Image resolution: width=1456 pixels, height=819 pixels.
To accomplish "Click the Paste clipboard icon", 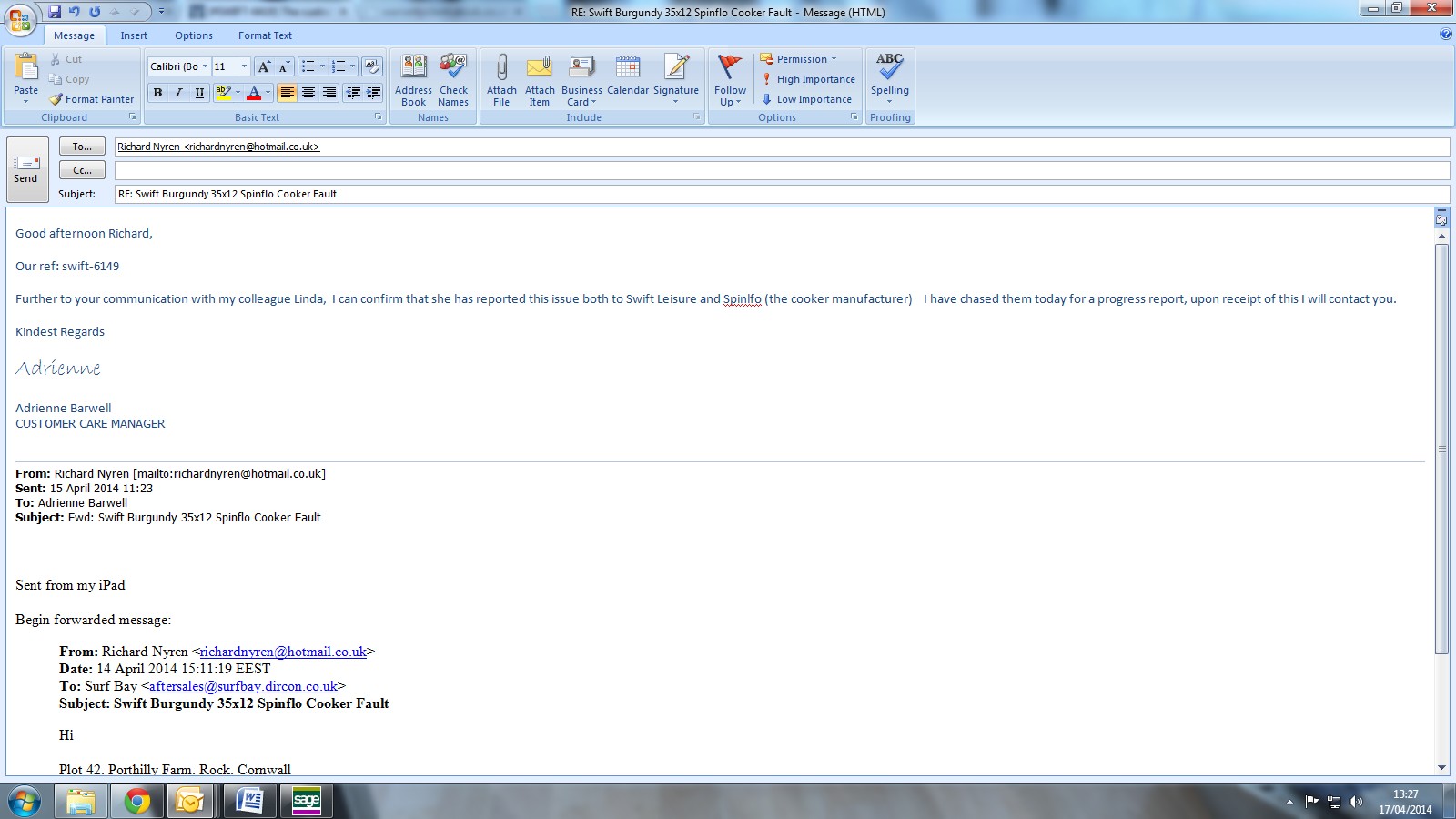I will [25, 67].
